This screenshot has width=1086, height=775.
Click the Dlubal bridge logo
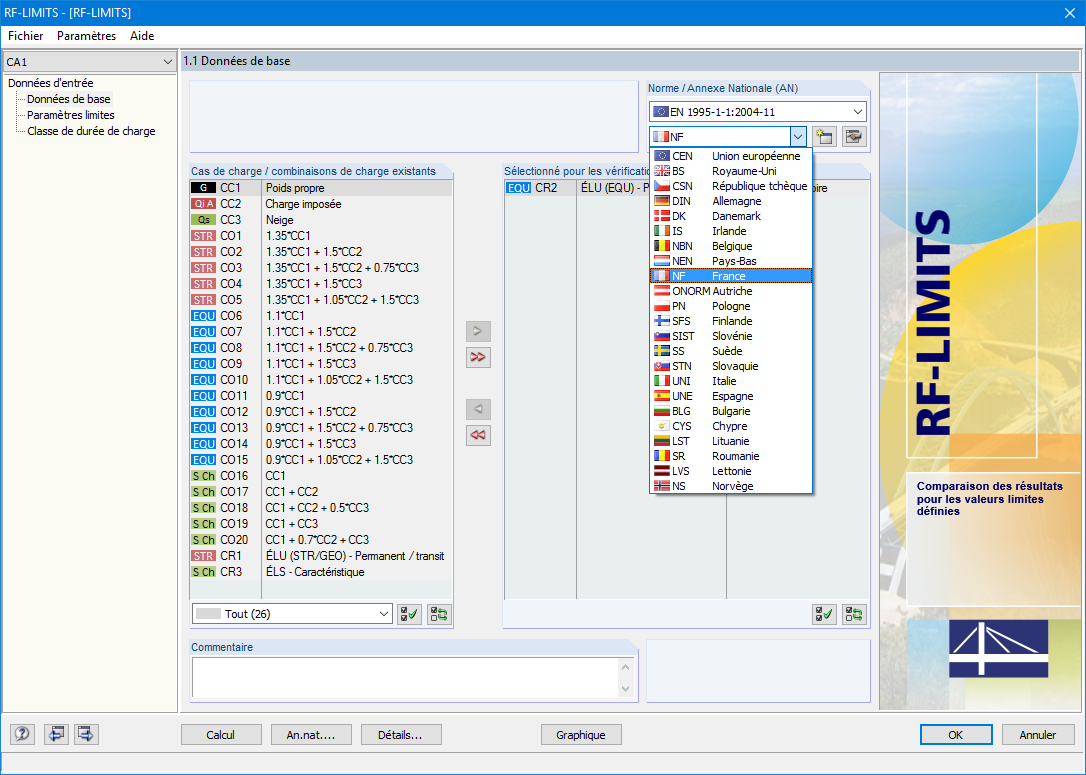click(998, 648)
